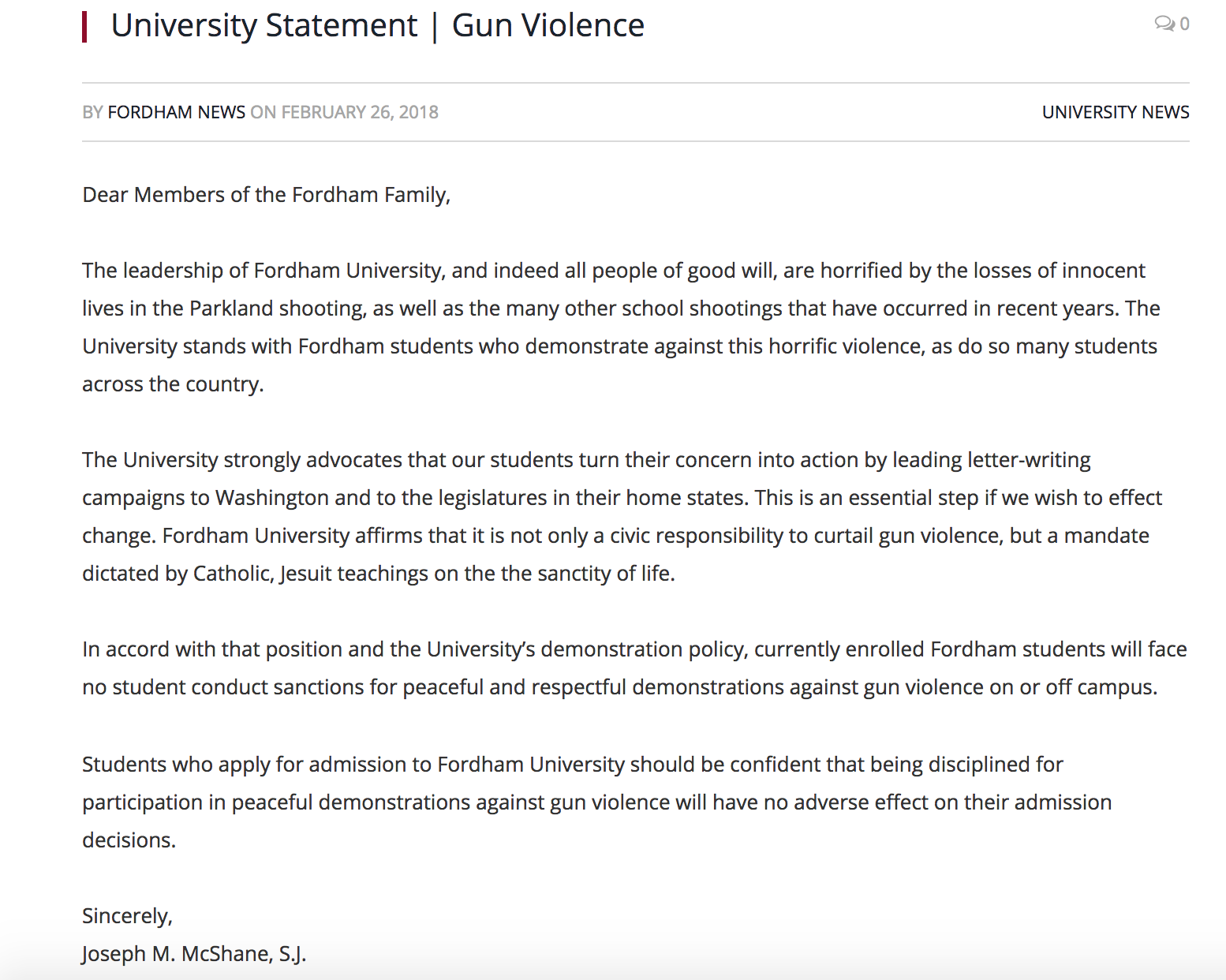The image size is (1226, 980).
Task: Click the 'Sincerely,' closing line
Action: click(127, 916)
